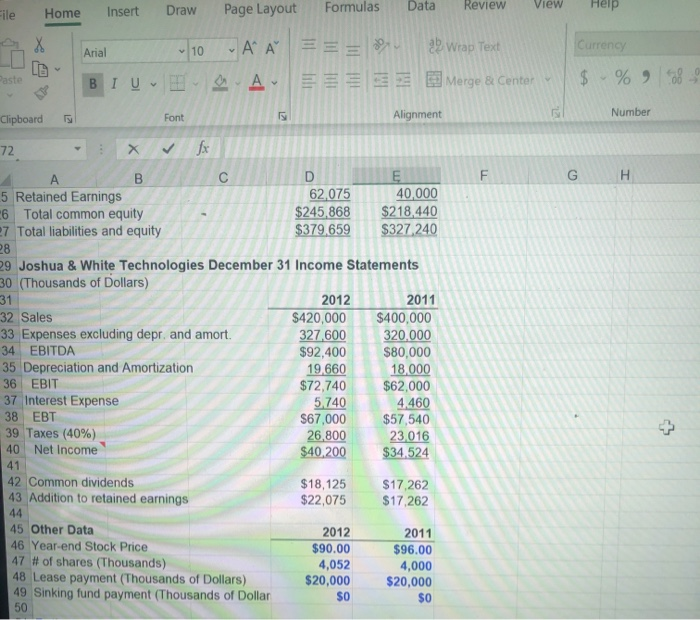Image resolution: width=700 pixels, height=620 pixels.
Task: Switch to the Draw tab
Action: pyautogui.click(x=181, y=10)
